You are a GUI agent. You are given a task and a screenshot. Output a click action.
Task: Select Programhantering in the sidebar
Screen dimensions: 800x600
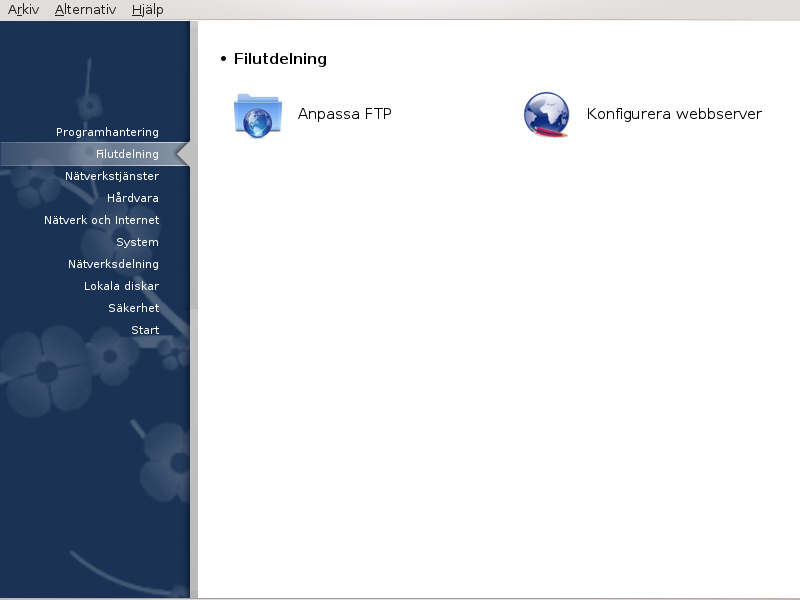pos(107,132)
